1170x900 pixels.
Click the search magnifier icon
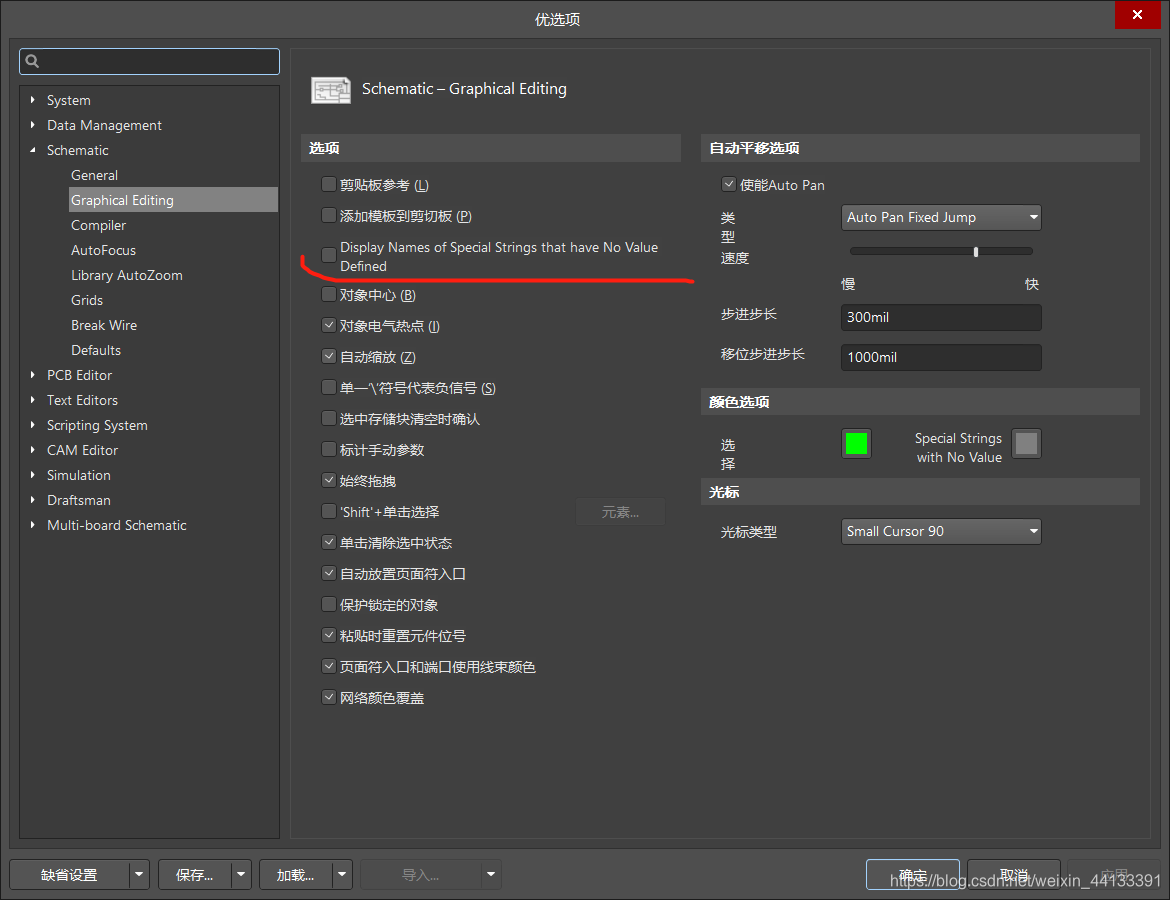(x=32, y=61)
